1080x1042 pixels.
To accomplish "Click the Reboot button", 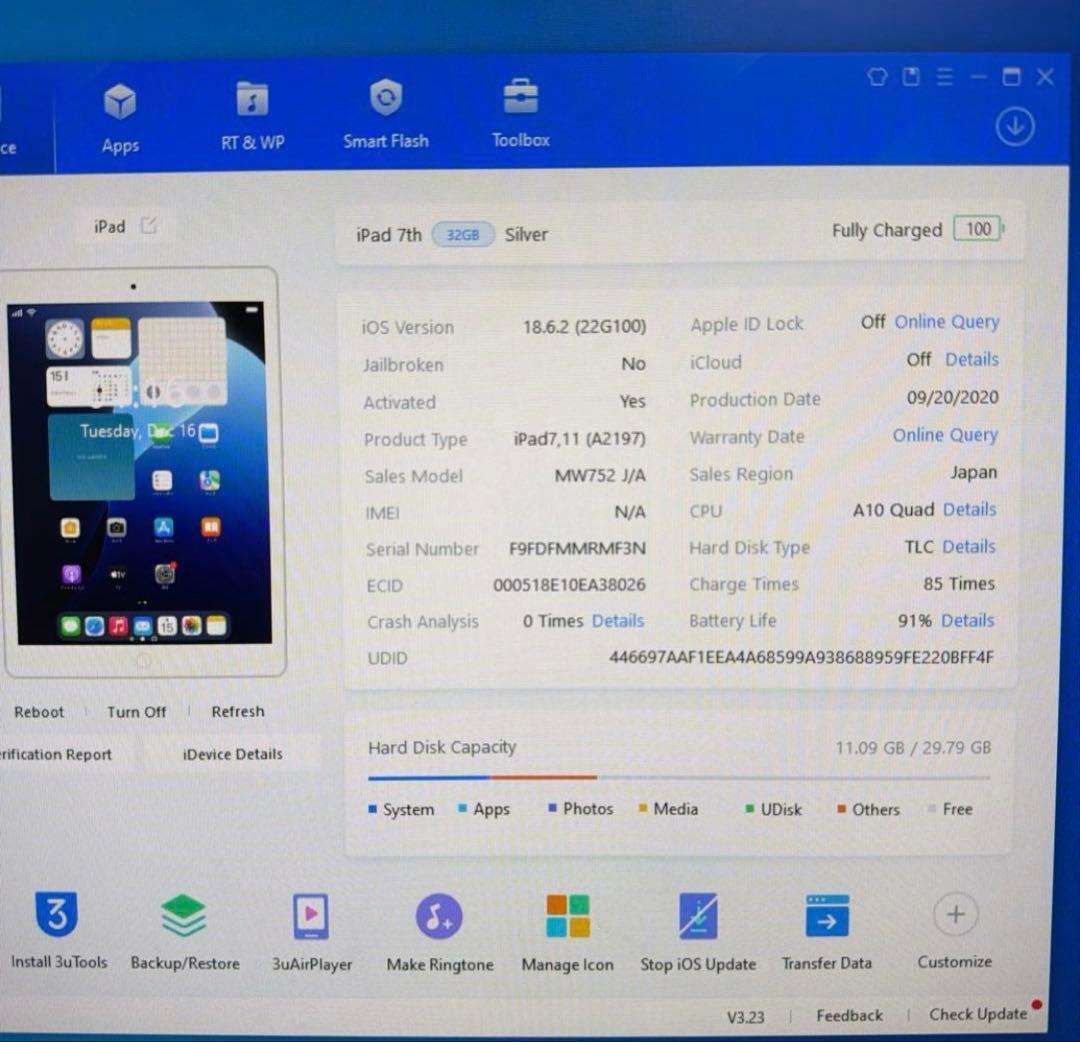I will coord(39,711).
